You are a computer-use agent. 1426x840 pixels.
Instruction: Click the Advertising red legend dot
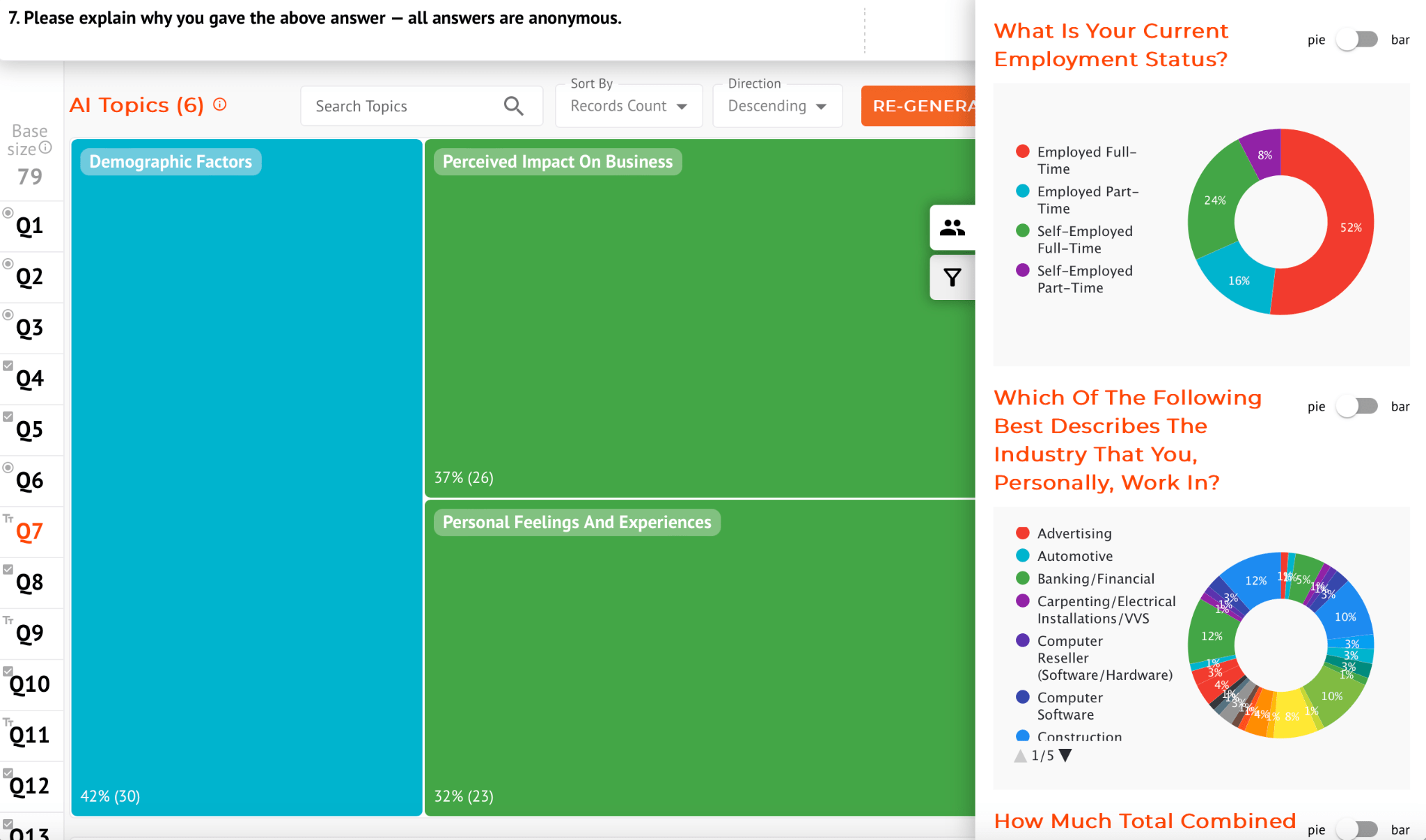click(x=1022, y=533)
